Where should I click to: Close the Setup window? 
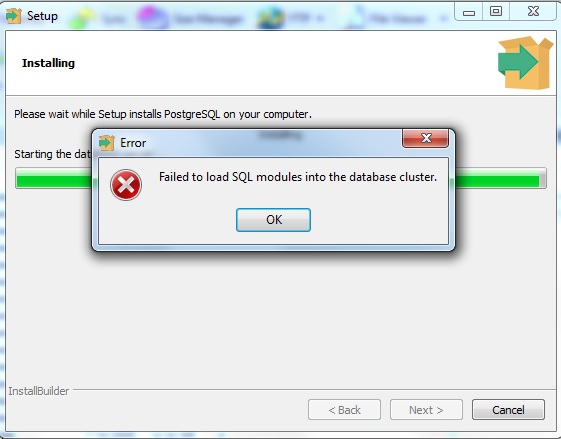click(533, 11)
